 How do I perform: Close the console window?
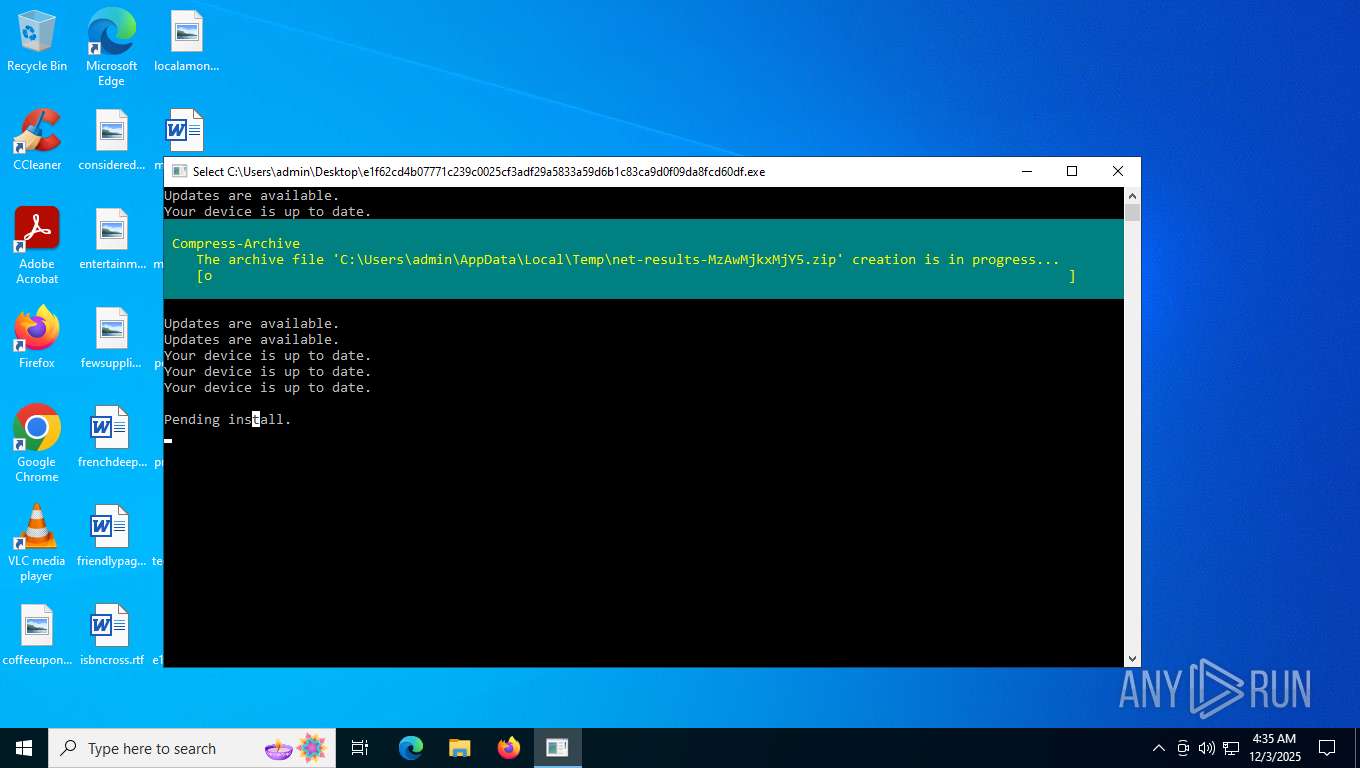[x=1118, y=172]
